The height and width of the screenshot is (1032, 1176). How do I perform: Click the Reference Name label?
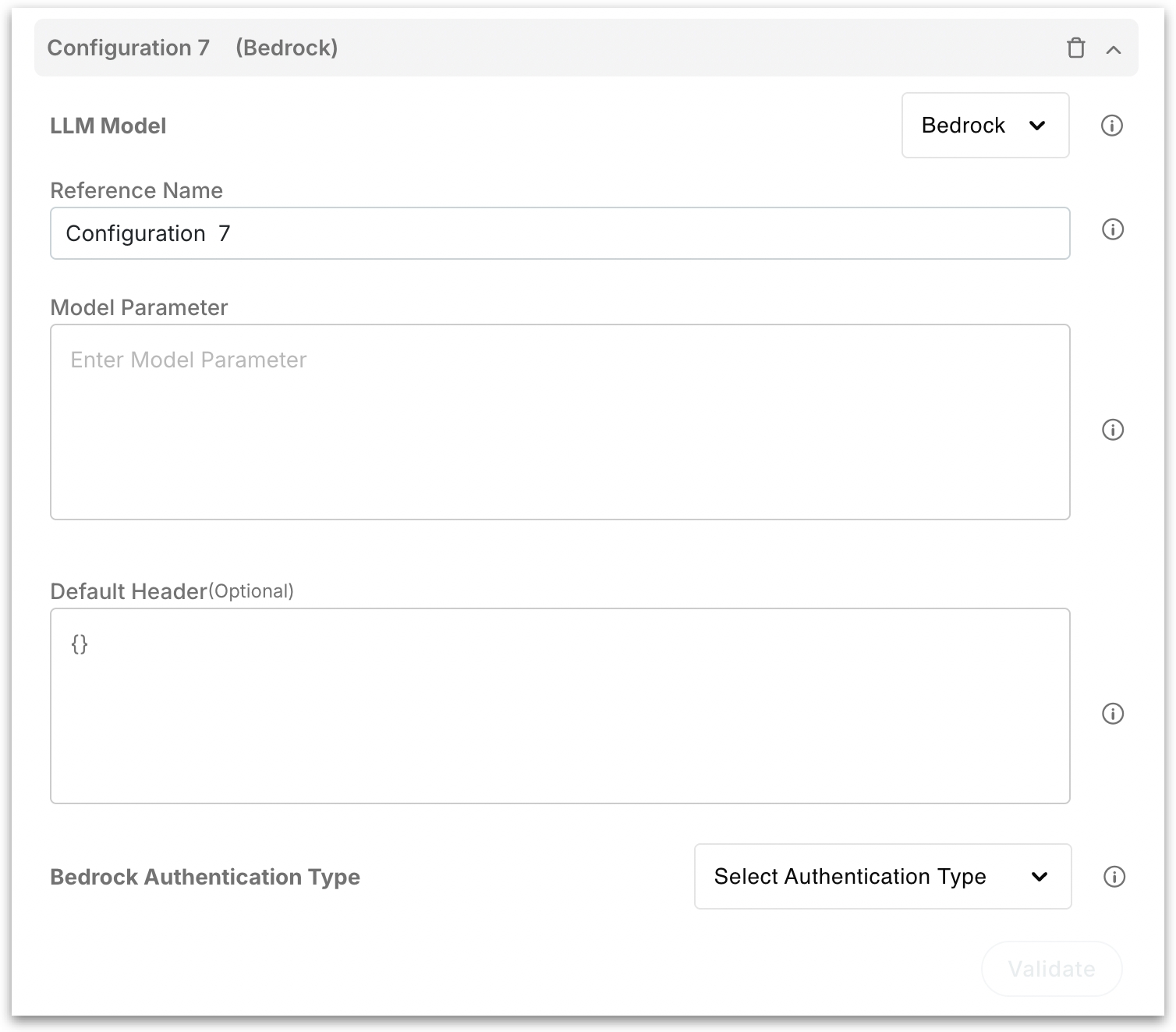click(136, 191)
